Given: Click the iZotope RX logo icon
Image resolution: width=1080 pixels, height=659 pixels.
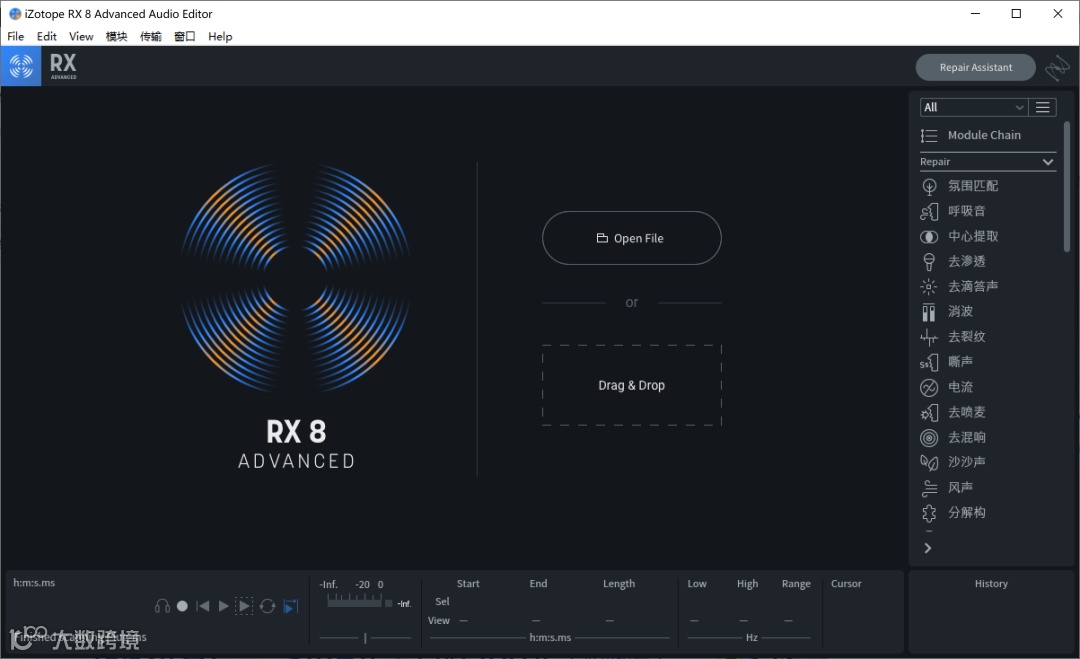Looking at the screenshot, I should coord(21,66).
